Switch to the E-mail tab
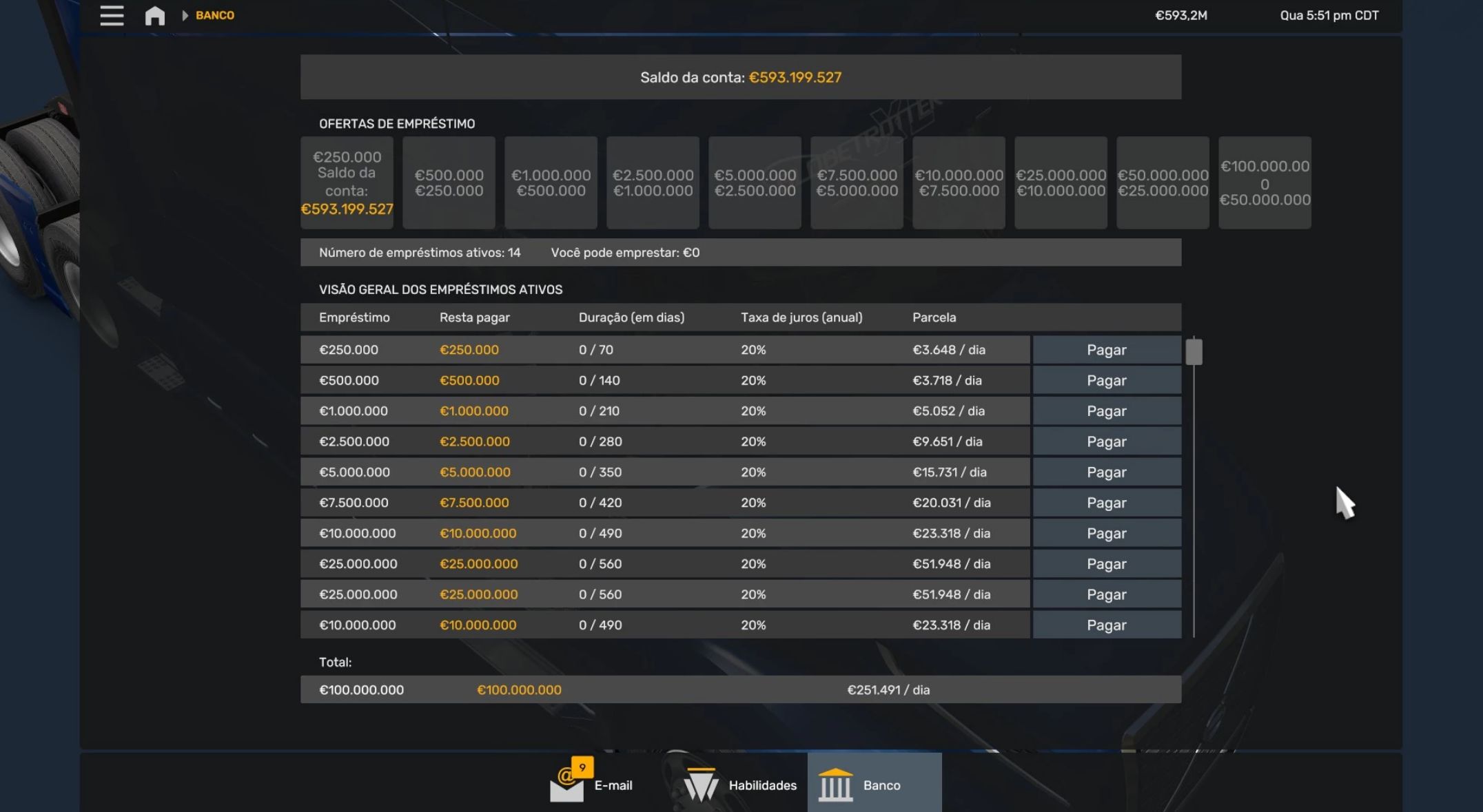 click(613, 785)
